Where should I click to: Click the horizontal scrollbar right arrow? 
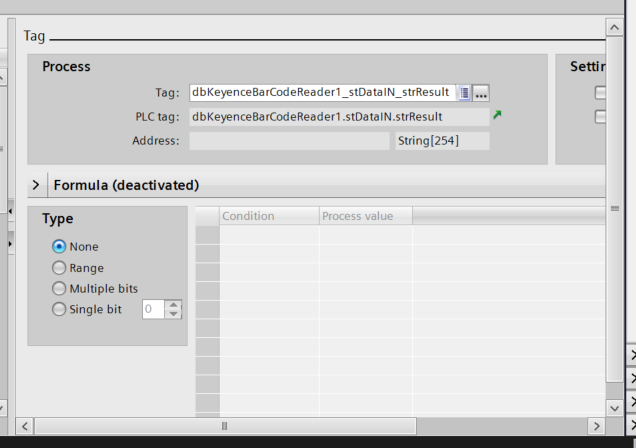(596, 426)
